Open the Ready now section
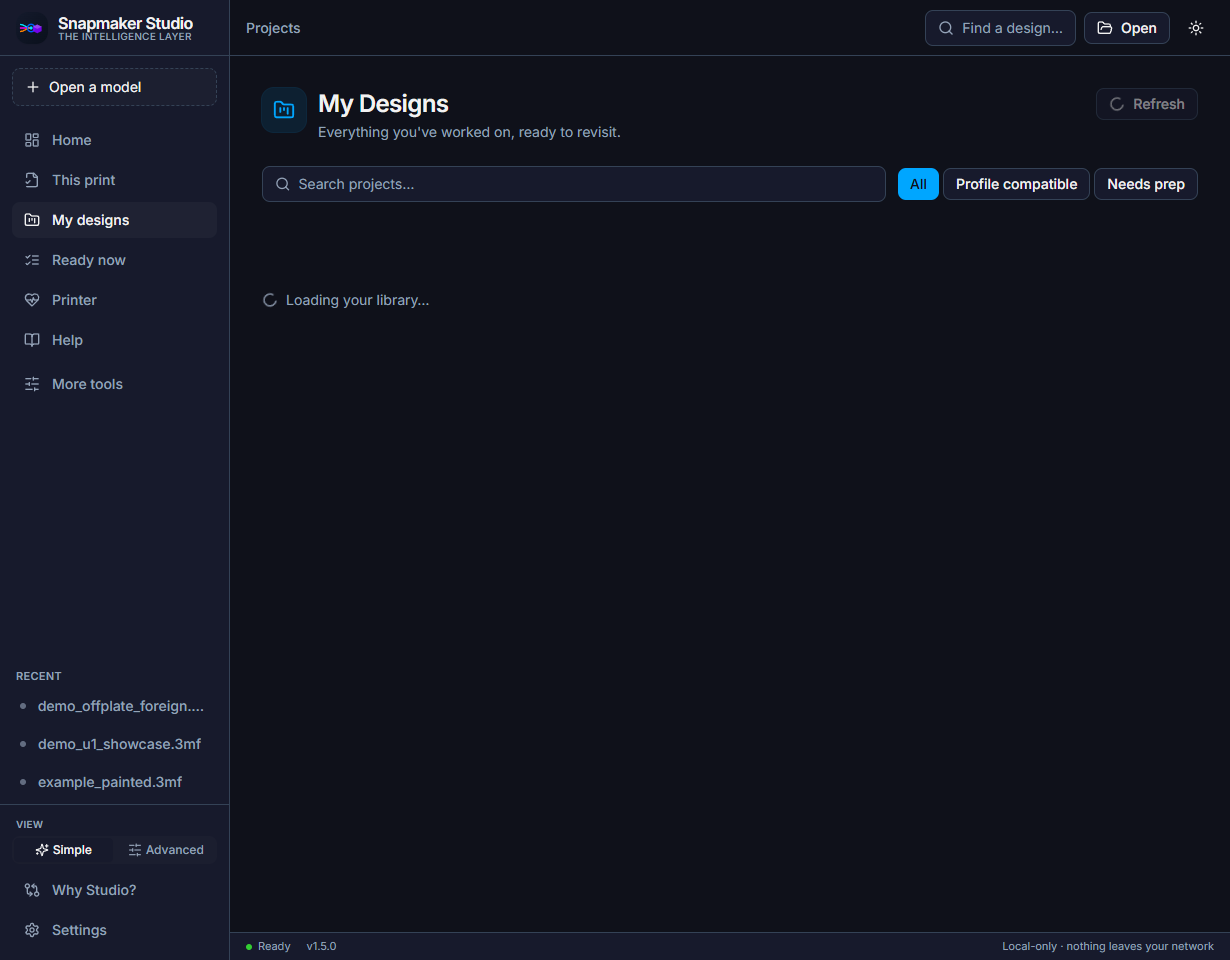Screen dimensions: 1230x960 coord(114,260)
